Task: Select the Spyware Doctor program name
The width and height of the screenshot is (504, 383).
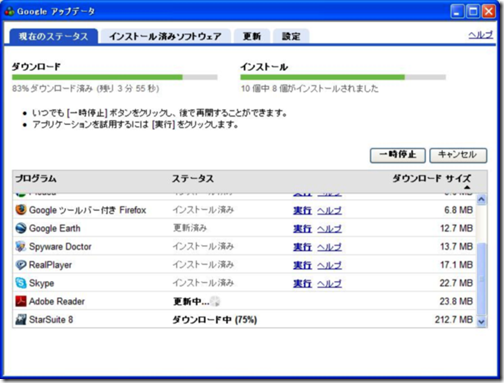Action: [60, 247]
